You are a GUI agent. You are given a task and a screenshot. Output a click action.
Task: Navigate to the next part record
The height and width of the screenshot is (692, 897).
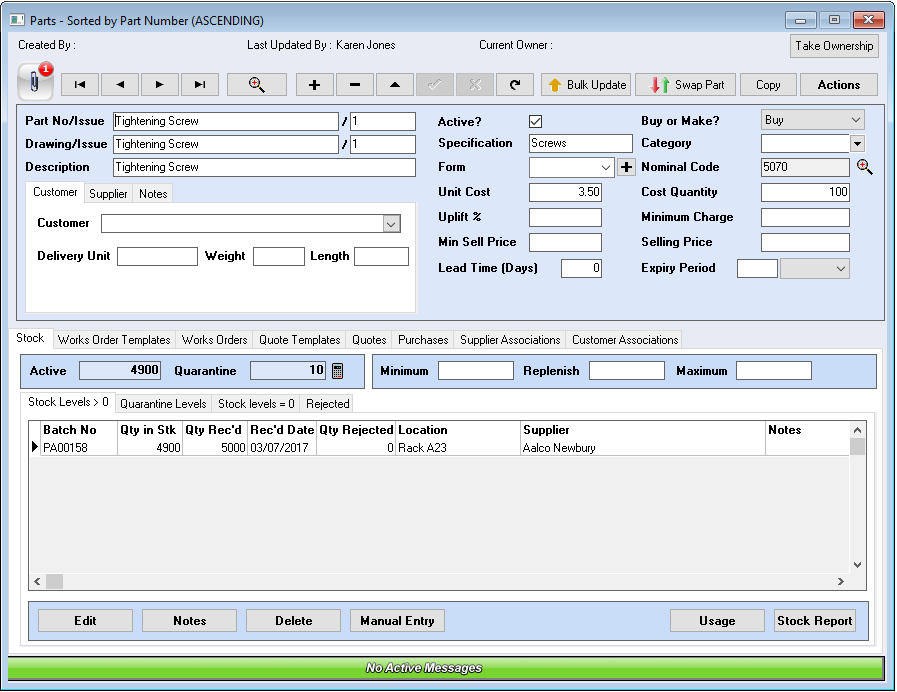[x=160, y=85]
